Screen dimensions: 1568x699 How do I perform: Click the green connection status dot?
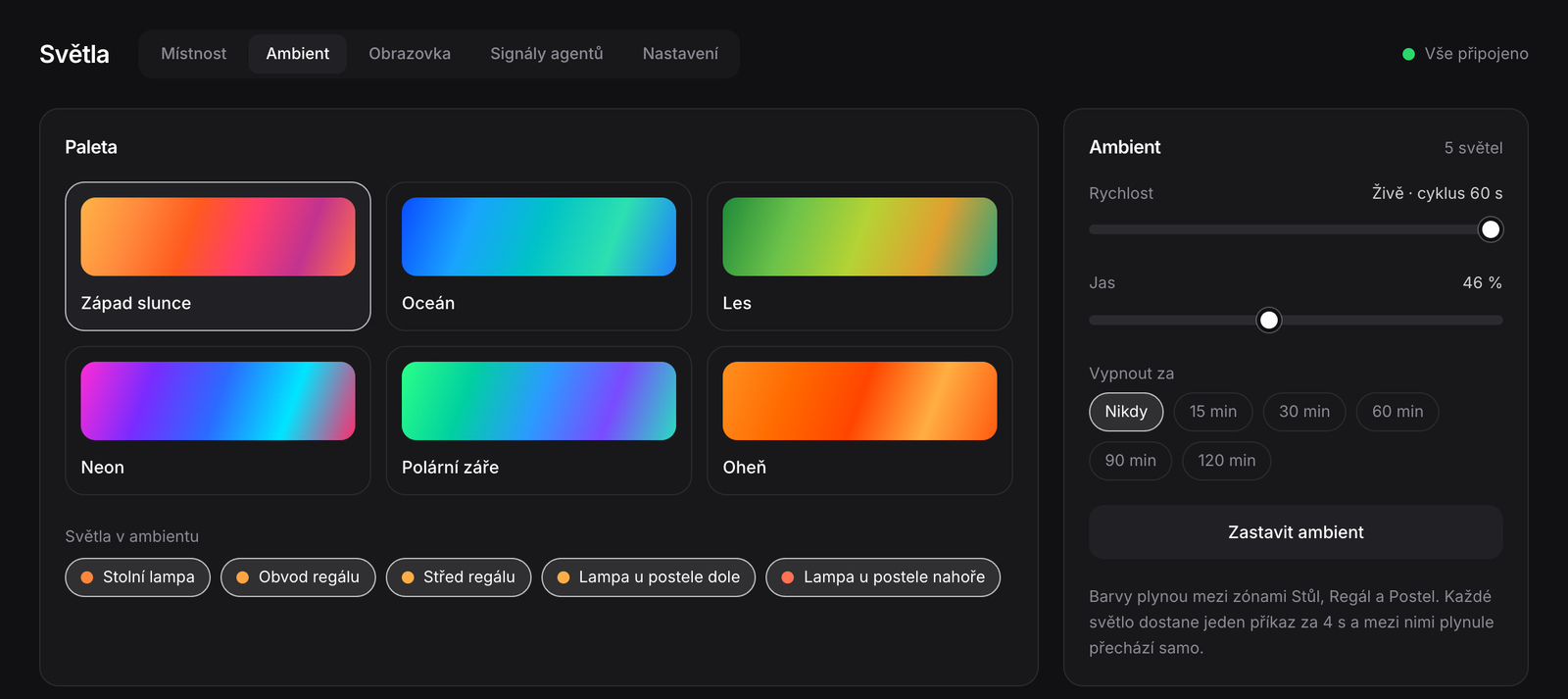point(1408,54)
